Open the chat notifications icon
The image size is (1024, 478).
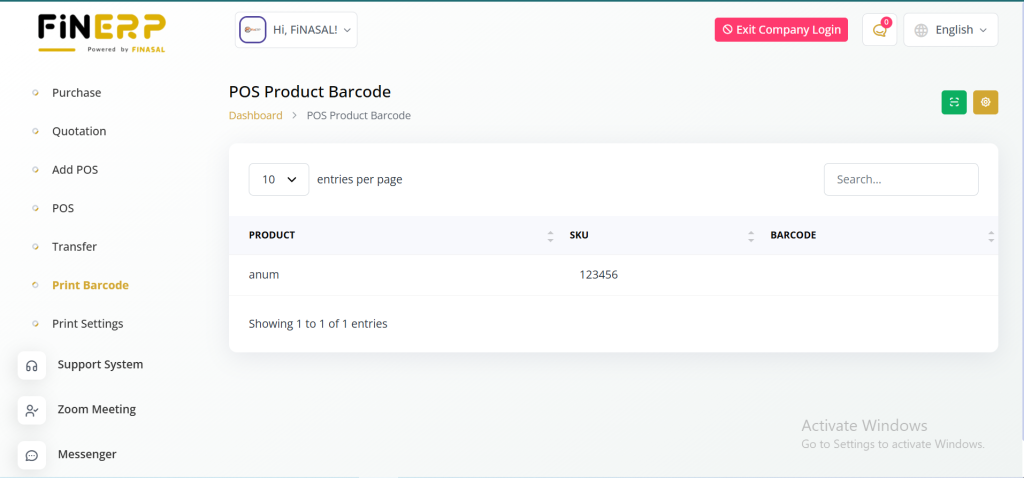click(x=879, y=30)
